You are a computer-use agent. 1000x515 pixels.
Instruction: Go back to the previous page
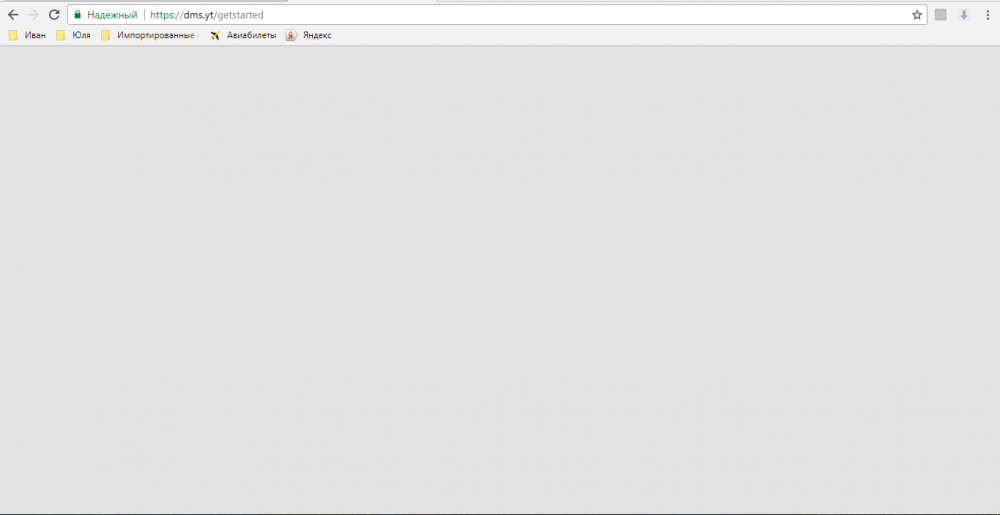click(x=13, y=15)
